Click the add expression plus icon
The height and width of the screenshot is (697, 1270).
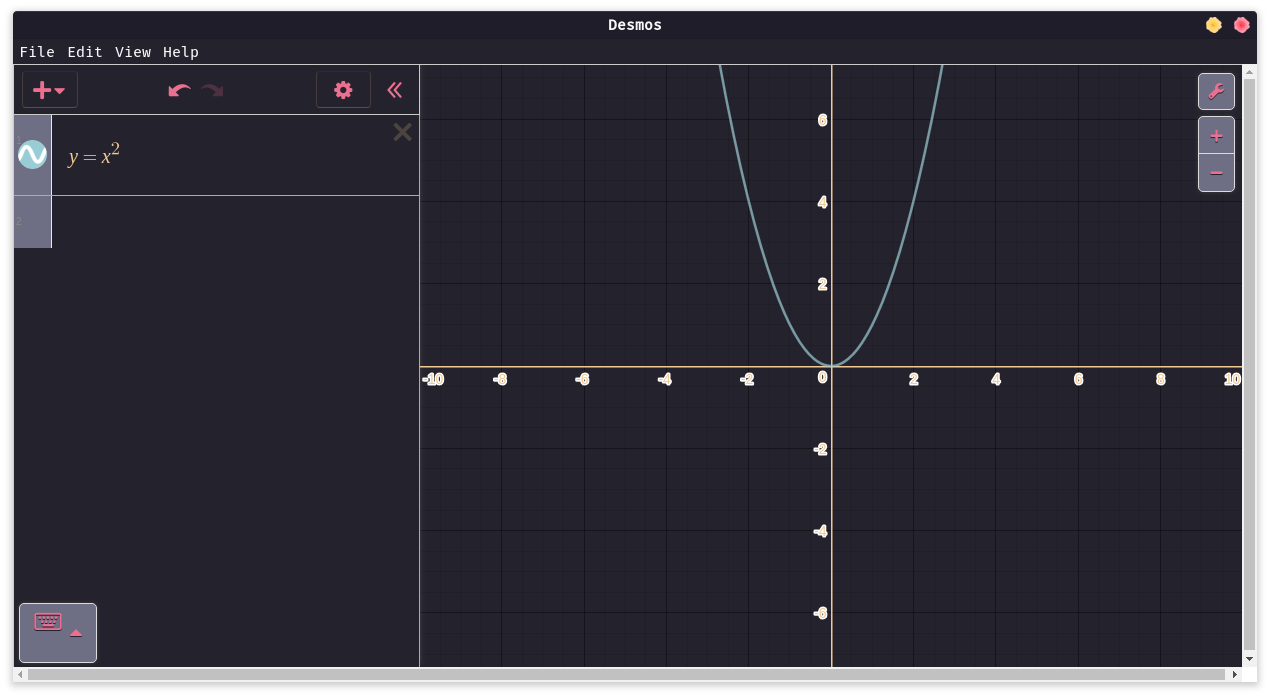(41, 89)
